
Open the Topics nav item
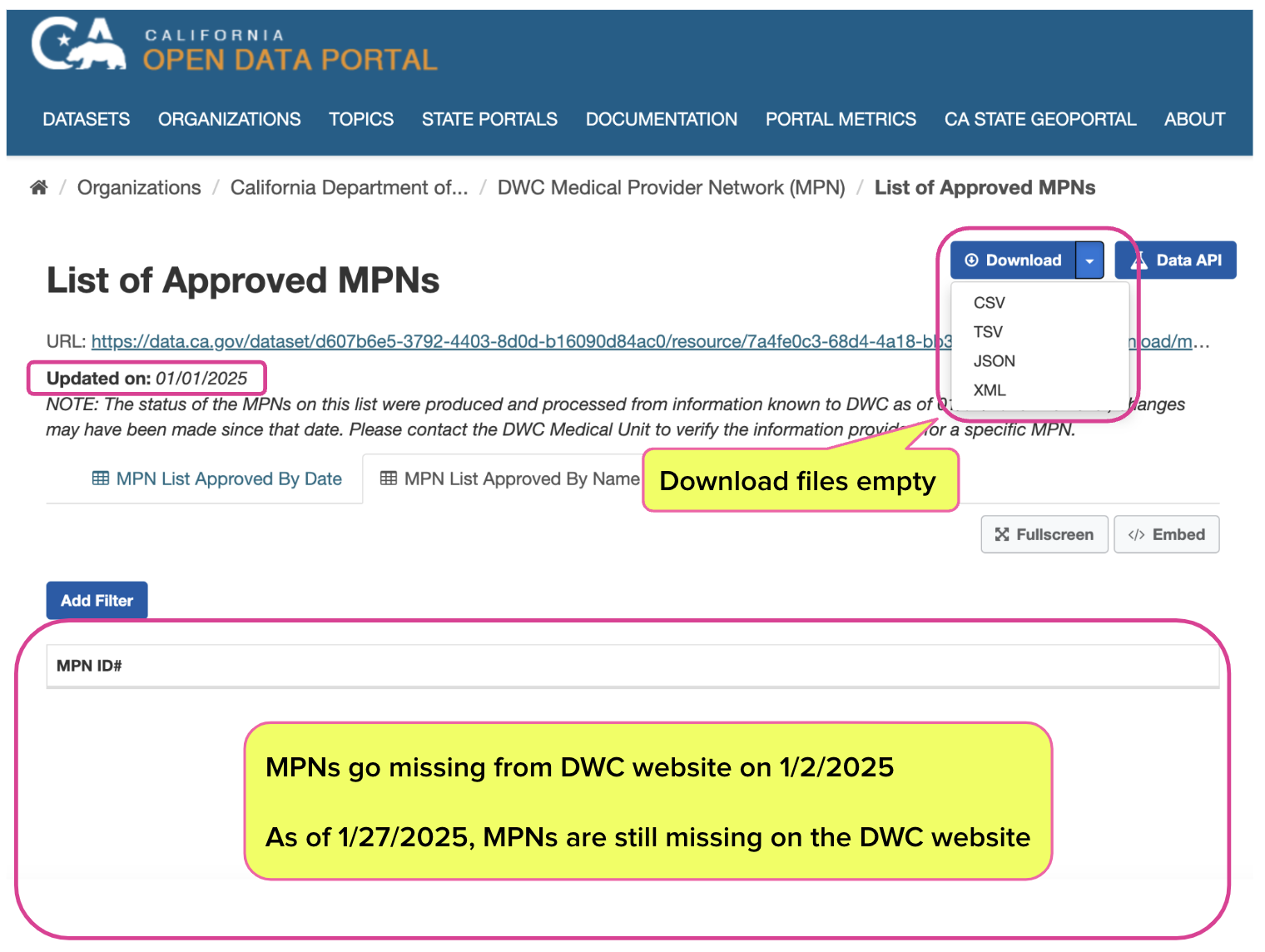coord(361,119)
